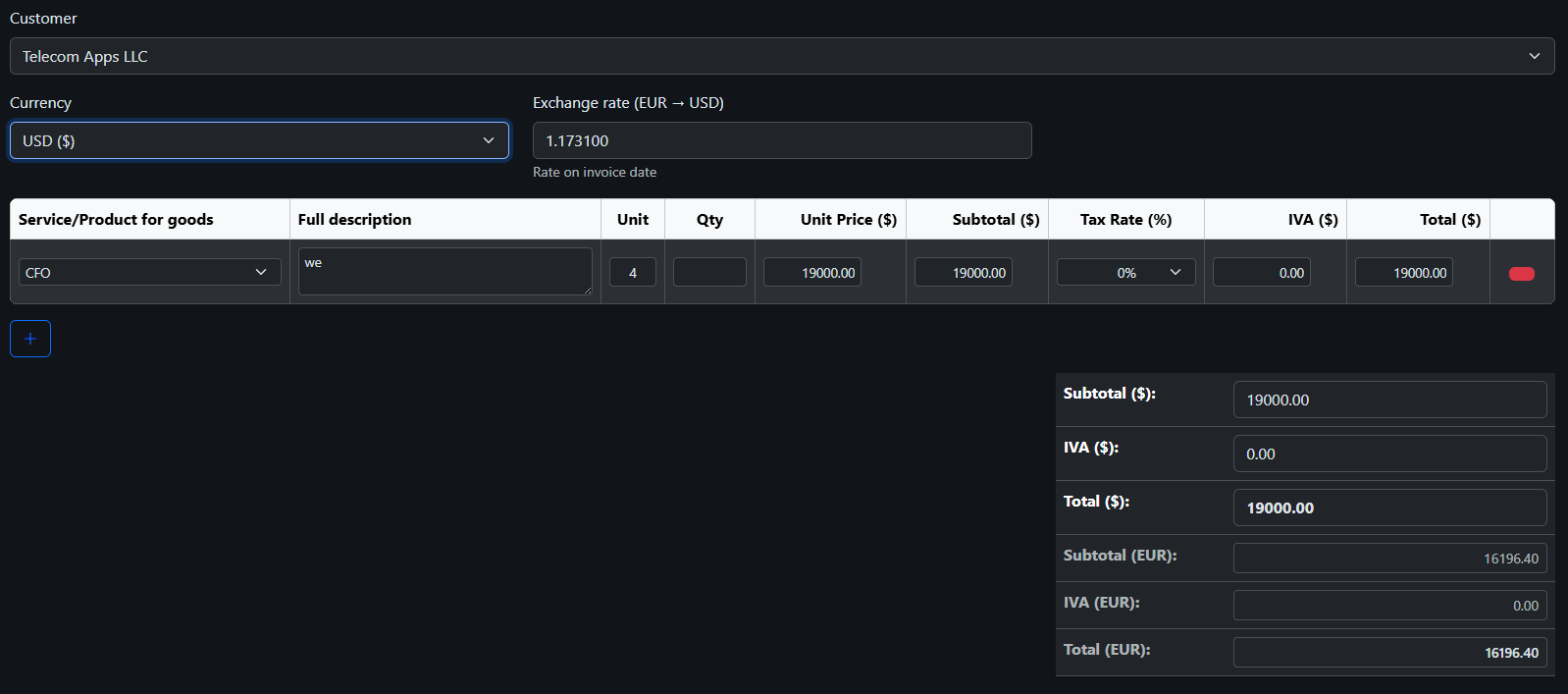Click the summary Subtotal ($) field
The width and height of the screenshot is (1568, 694).
pyautogui.click(x=1388, y=400)
